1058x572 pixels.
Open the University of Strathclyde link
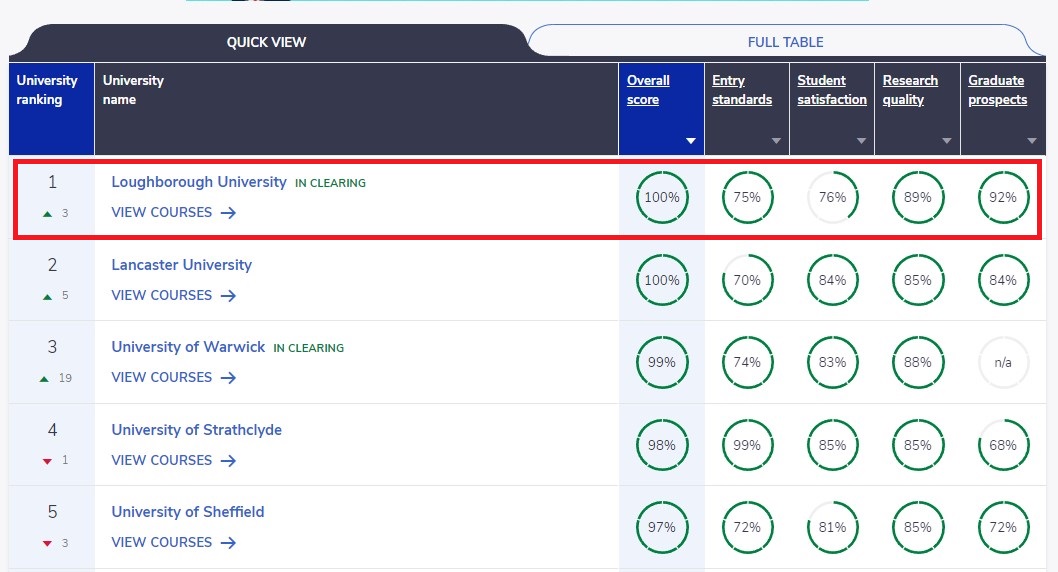196,430
